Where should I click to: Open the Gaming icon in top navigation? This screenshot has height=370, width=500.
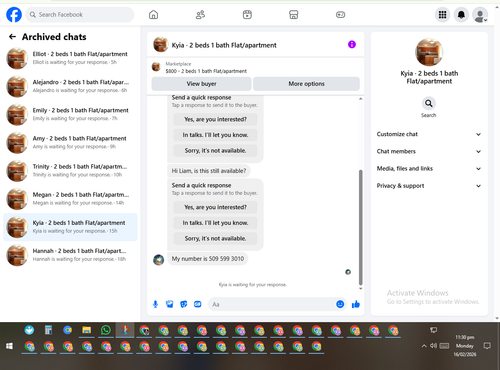(x=340, y=15)
